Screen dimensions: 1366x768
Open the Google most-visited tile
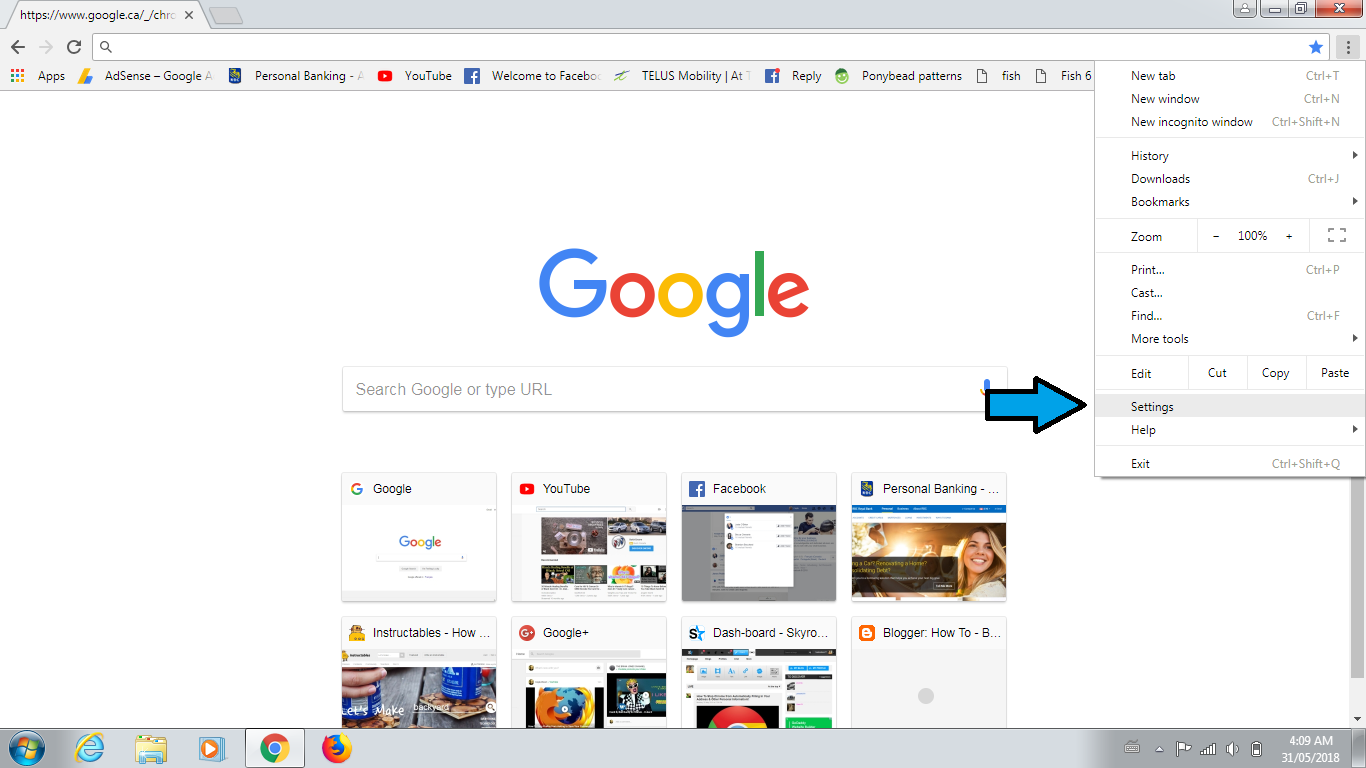(419, 537)
